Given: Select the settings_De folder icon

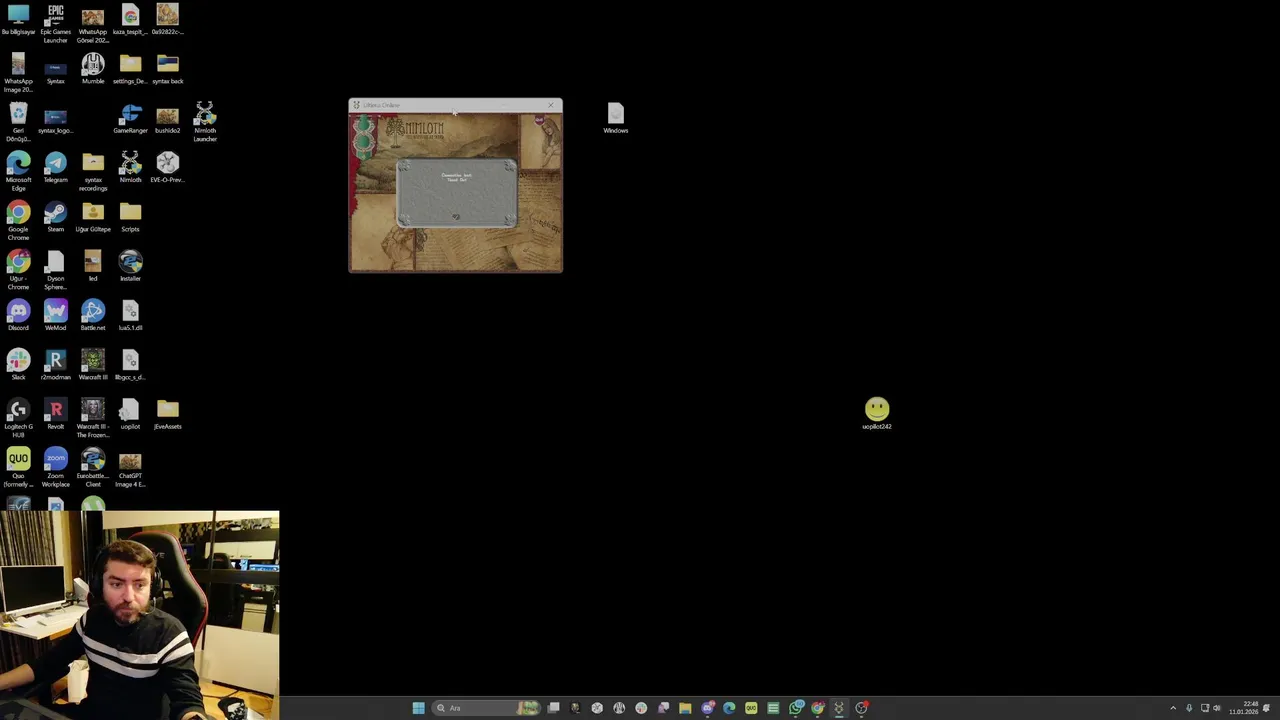Looking at the screenshot, I should (130, 69).
